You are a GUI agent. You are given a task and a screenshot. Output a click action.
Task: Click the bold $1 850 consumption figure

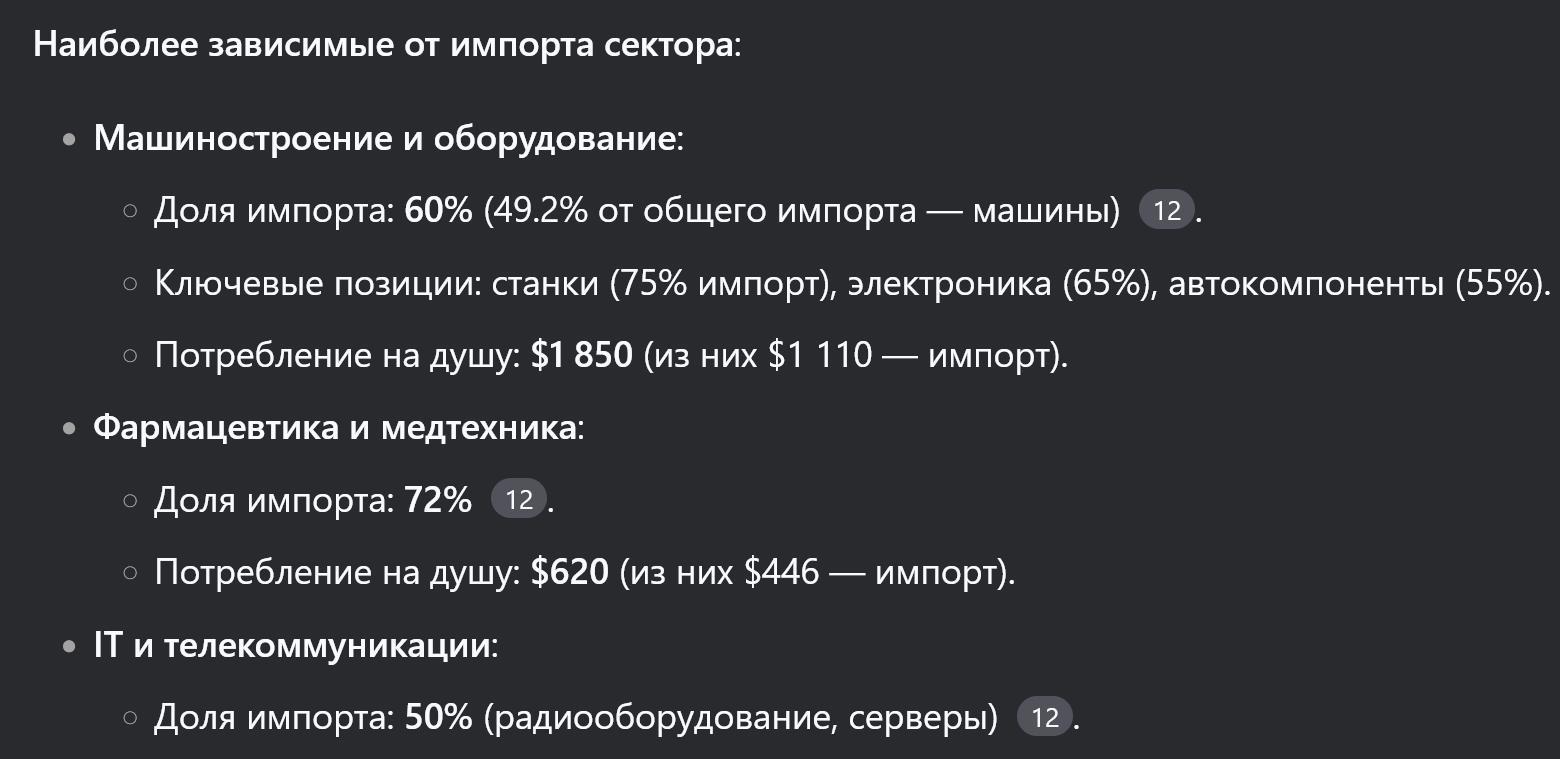pyautogui.click(x=581, y=355)
